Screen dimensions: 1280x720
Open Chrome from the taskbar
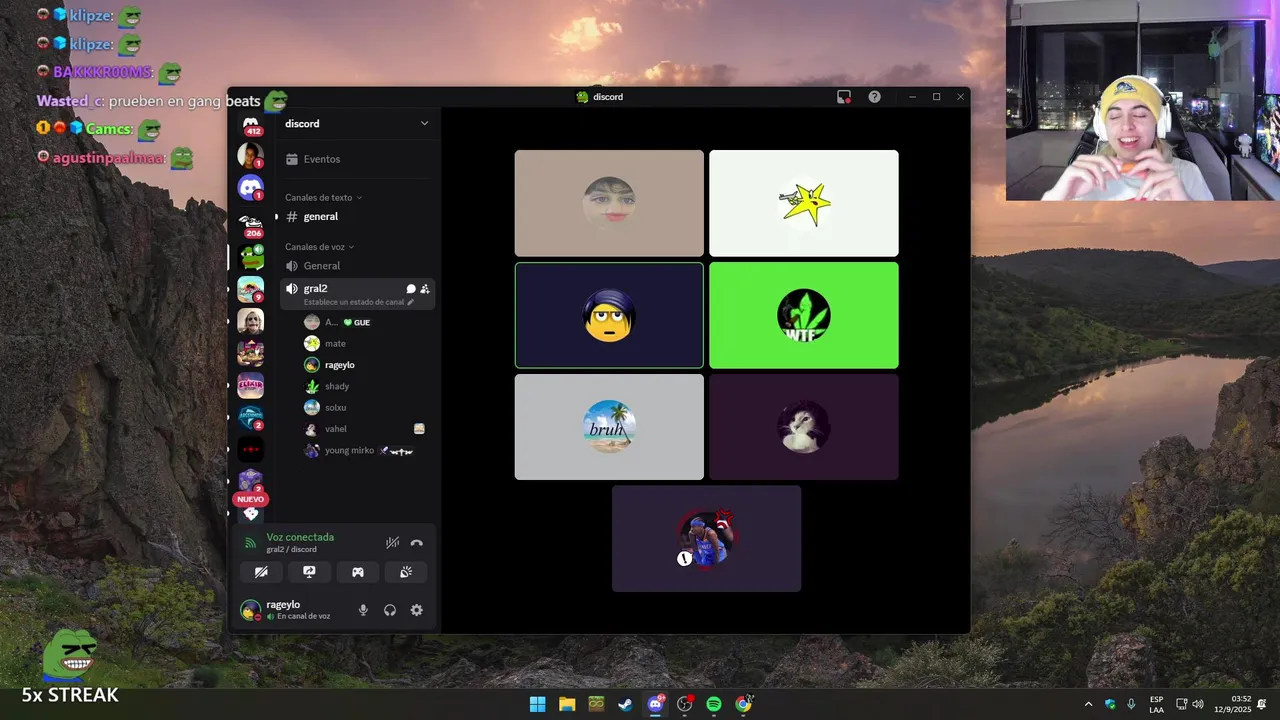743,704
